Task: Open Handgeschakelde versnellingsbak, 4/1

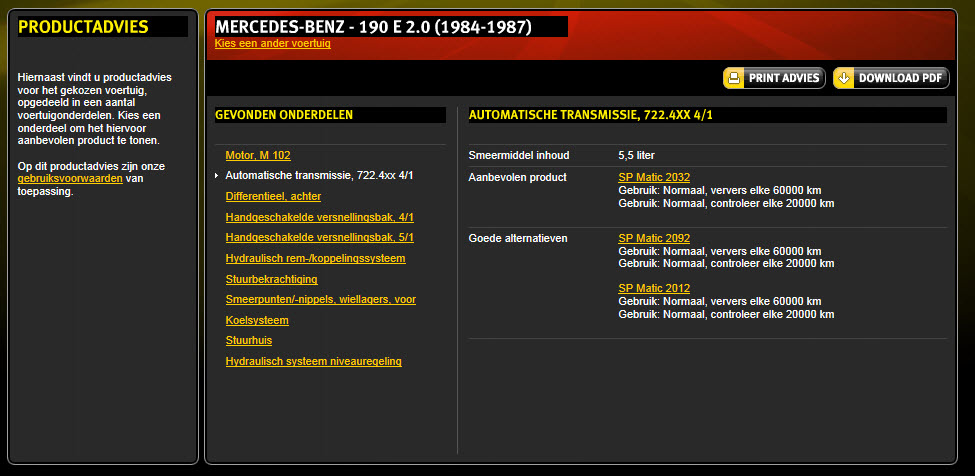Action: coord(320,217)
